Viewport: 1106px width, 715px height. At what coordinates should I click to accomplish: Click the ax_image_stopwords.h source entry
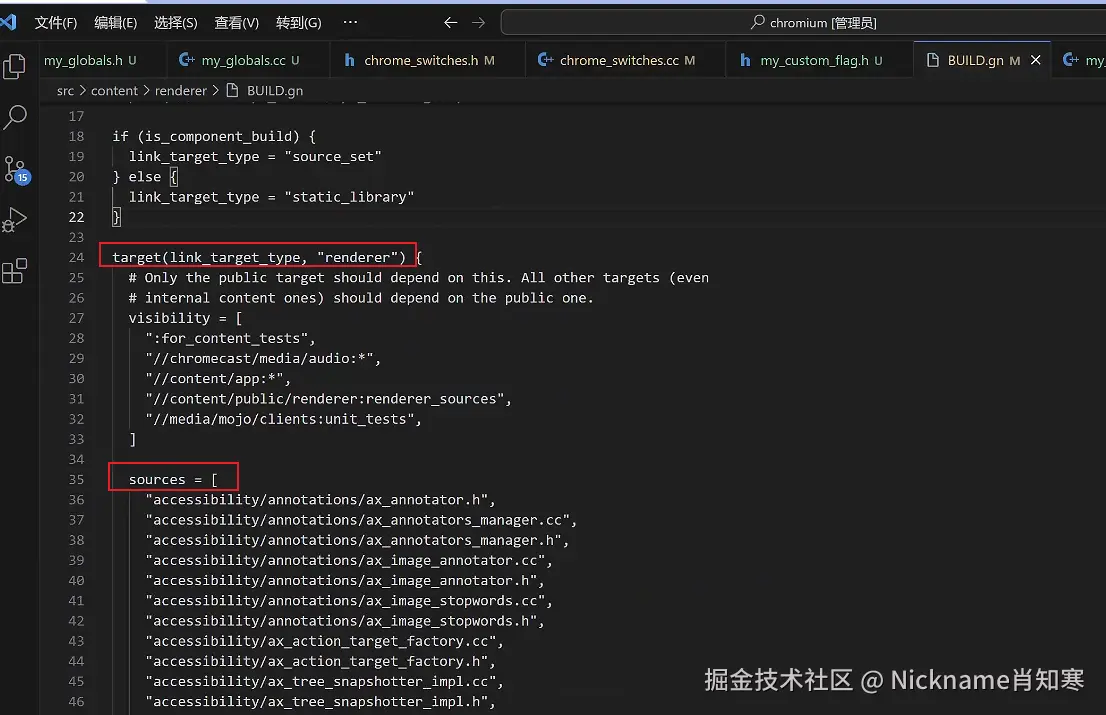coord(344,621)
